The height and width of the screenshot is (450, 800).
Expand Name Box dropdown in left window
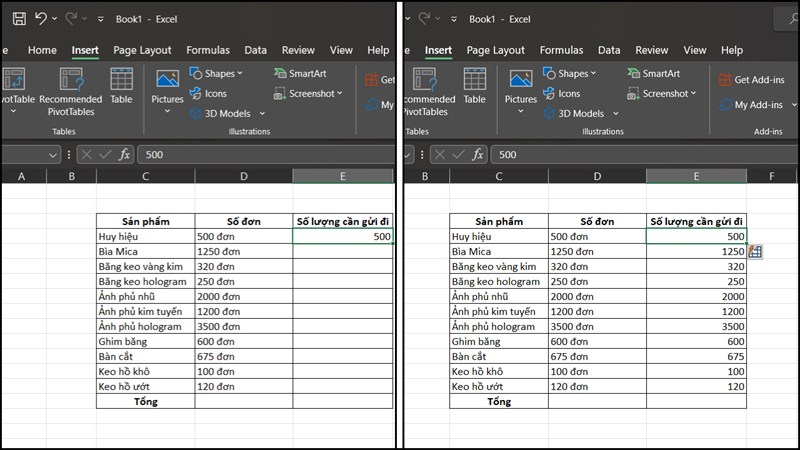point(53,155)
